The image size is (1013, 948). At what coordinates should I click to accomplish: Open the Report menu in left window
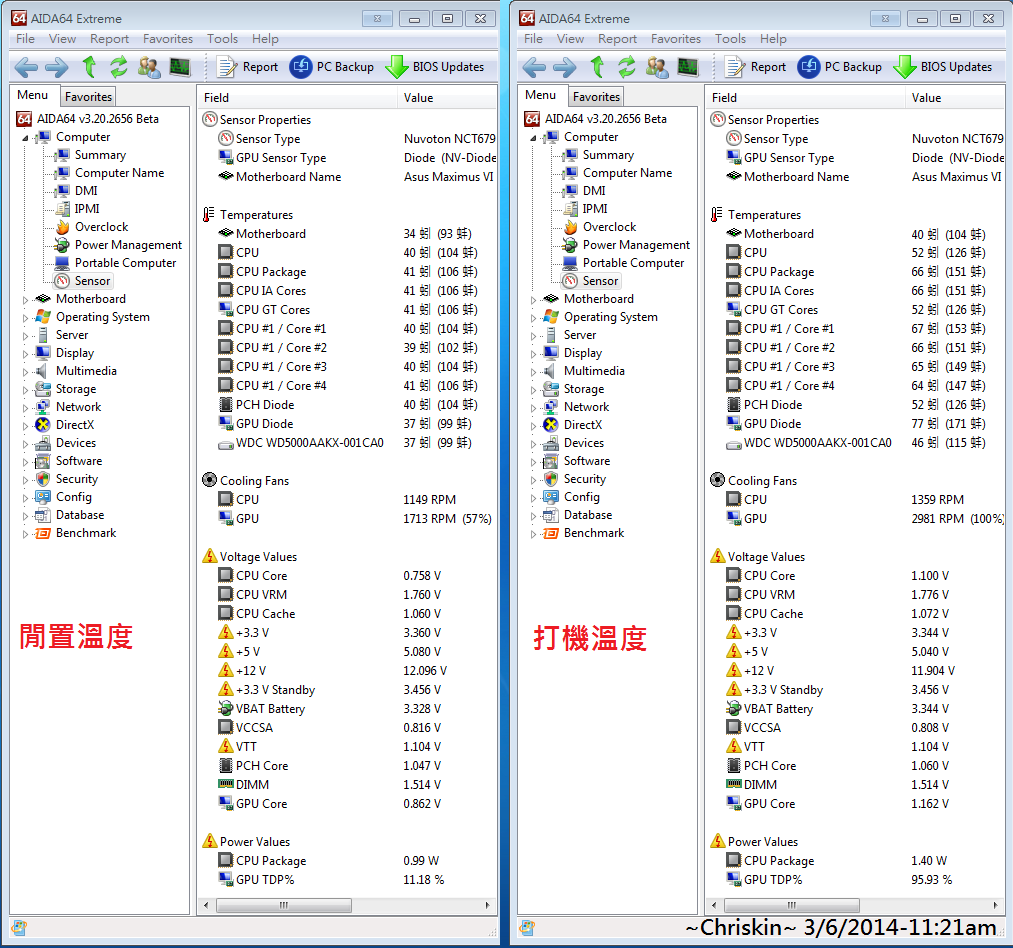coord(109,39)
